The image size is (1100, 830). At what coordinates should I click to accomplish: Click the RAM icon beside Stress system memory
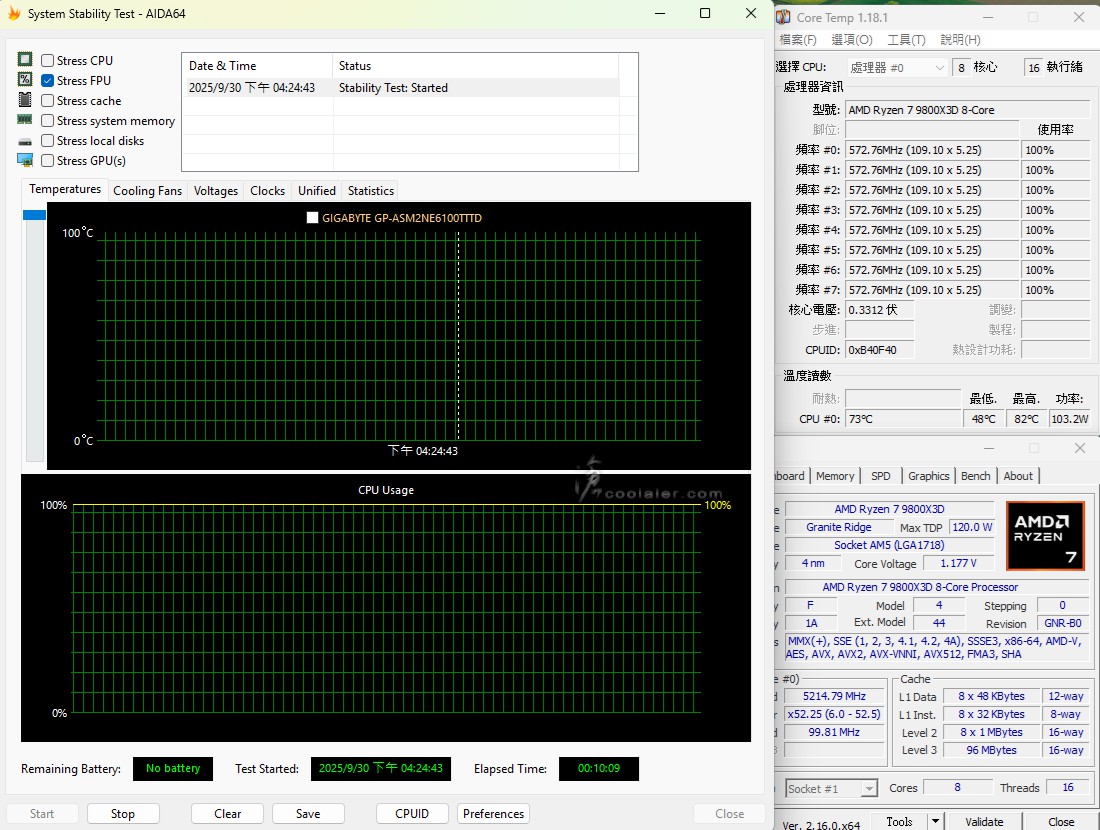pos(25,120)
